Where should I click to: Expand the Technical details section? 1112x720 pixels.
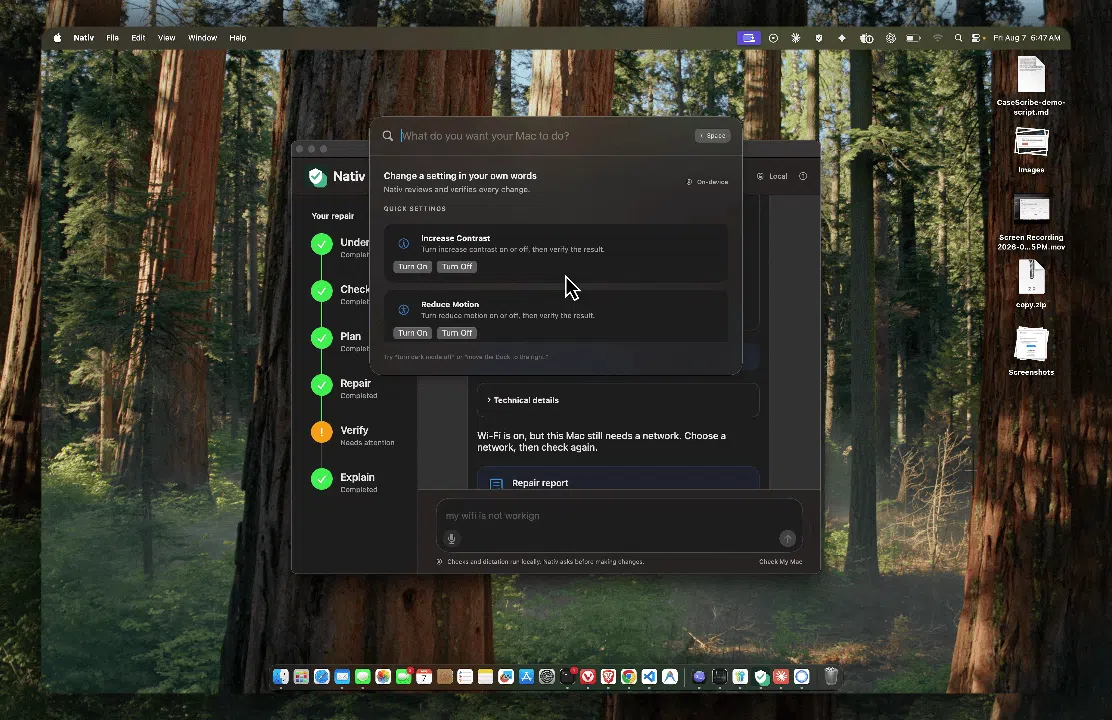[x=618, y=400]
